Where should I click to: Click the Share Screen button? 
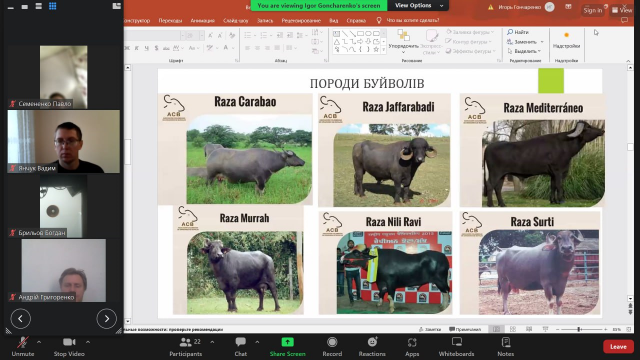pyautogui.click(x=287, y=347)
